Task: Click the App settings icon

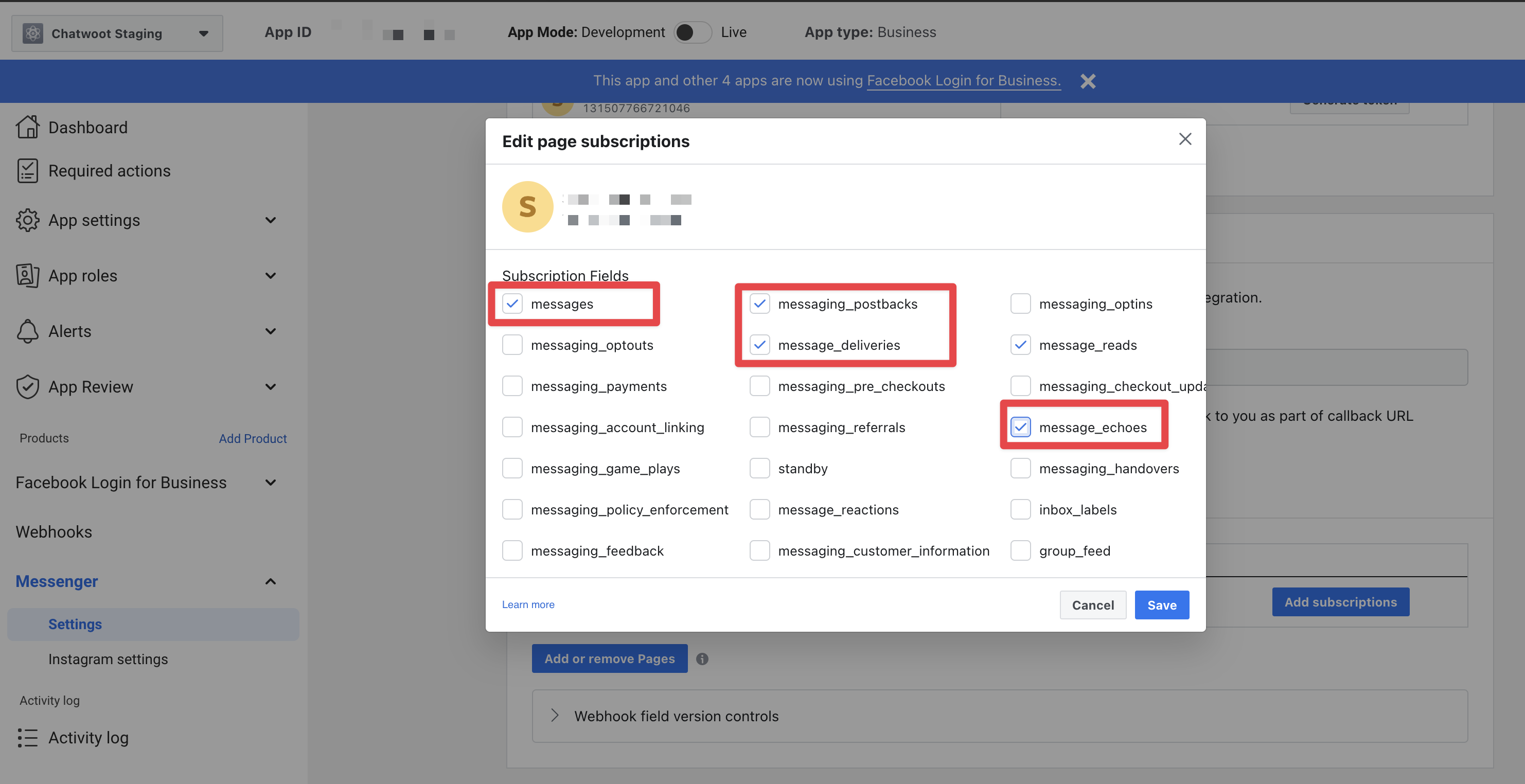Action: [27, 218]
